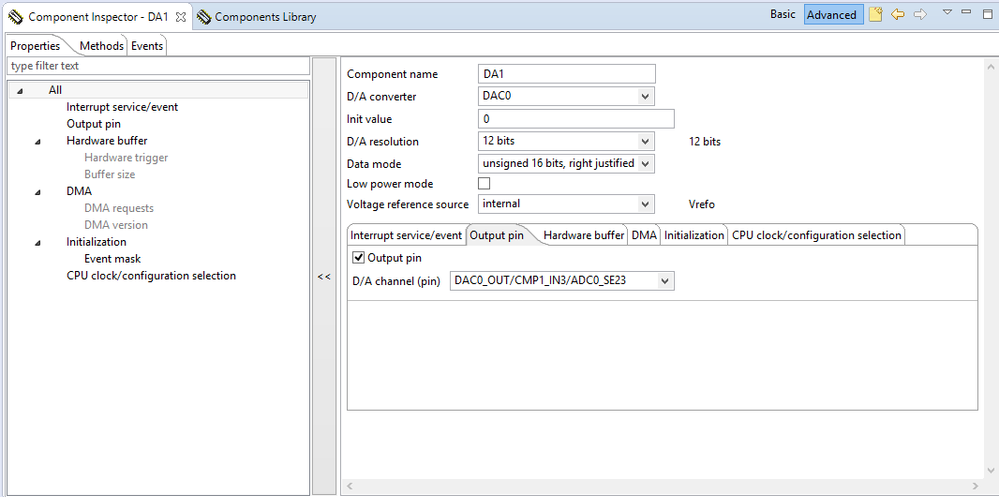
Task: Click the Component Inspector tab icon
Action: [15, 17]
